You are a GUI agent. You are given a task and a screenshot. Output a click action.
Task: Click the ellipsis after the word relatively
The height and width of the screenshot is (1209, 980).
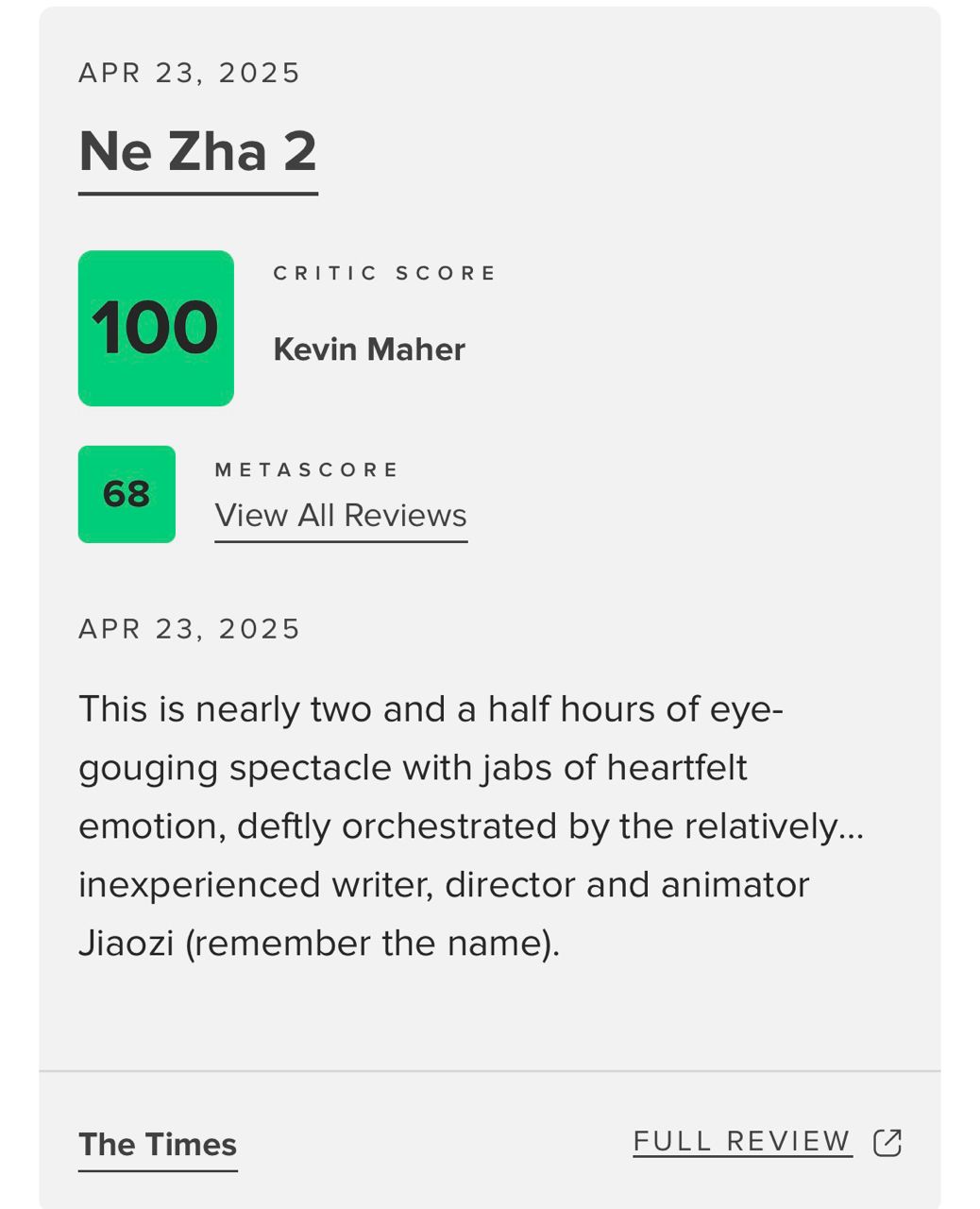click(851, 829)
